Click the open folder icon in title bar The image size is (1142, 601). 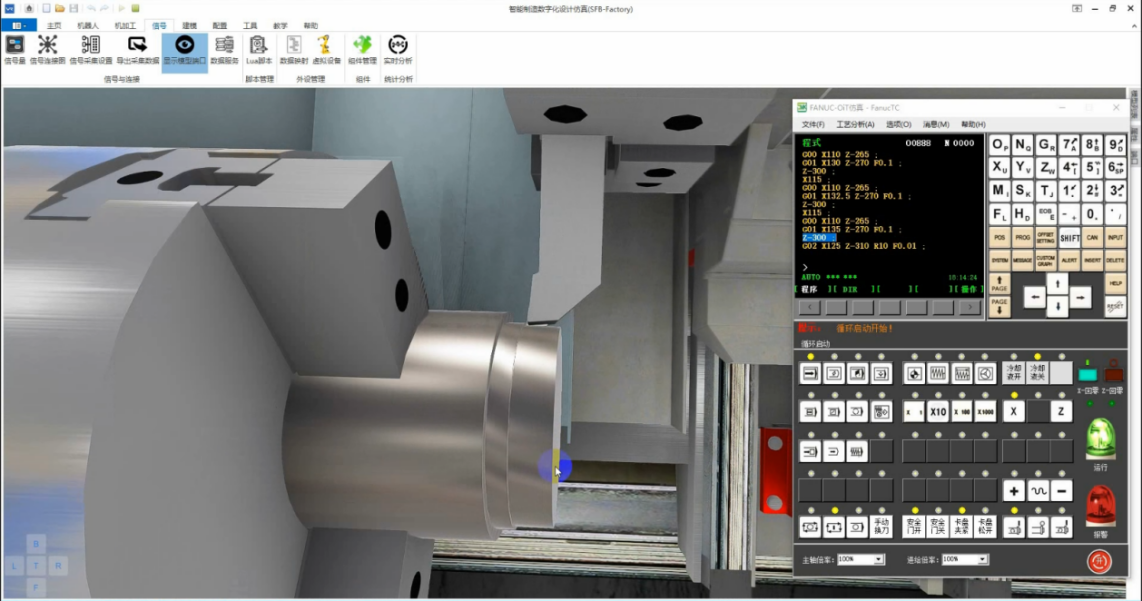tap(60, 9)
